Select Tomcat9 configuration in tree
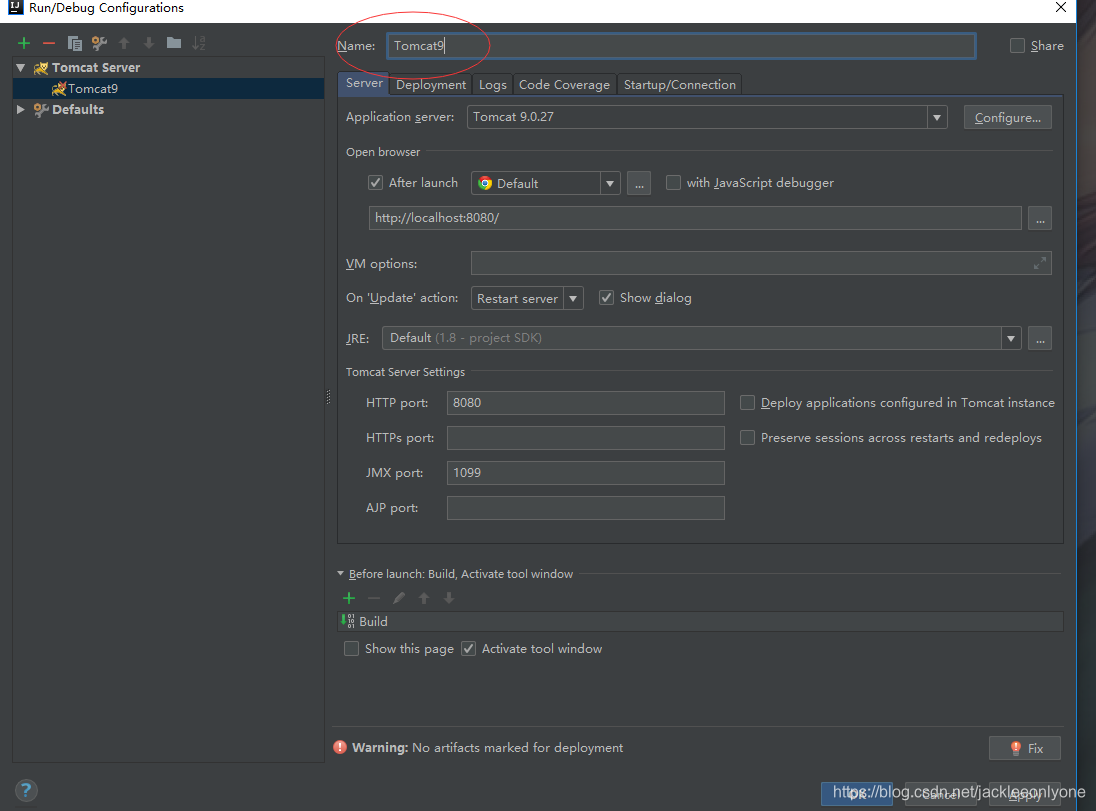Viewport: 1096px width, 811px height. click(x=168, y=89)
